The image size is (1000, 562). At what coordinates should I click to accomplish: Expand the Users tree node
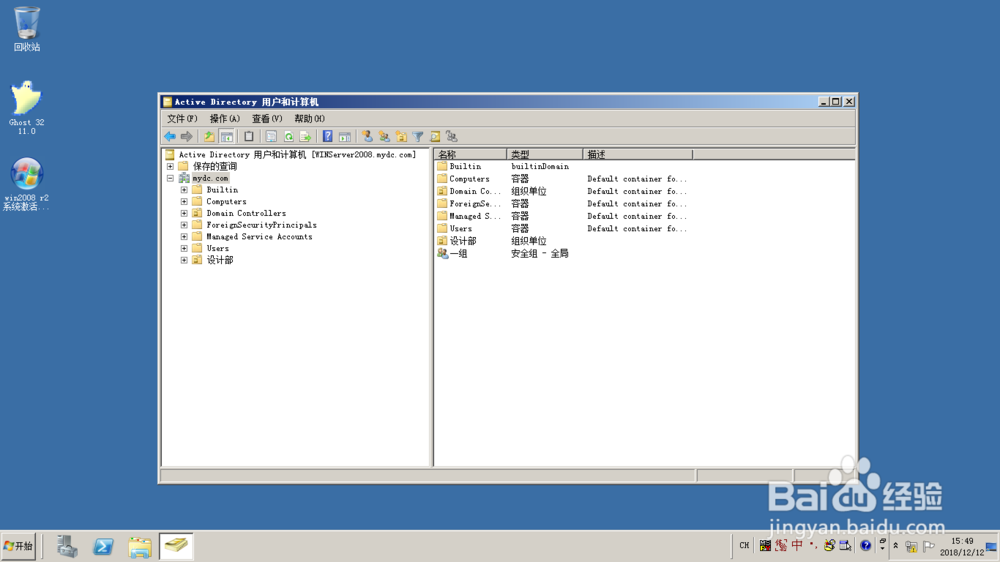pyautogui.click(x=184, y=249)
